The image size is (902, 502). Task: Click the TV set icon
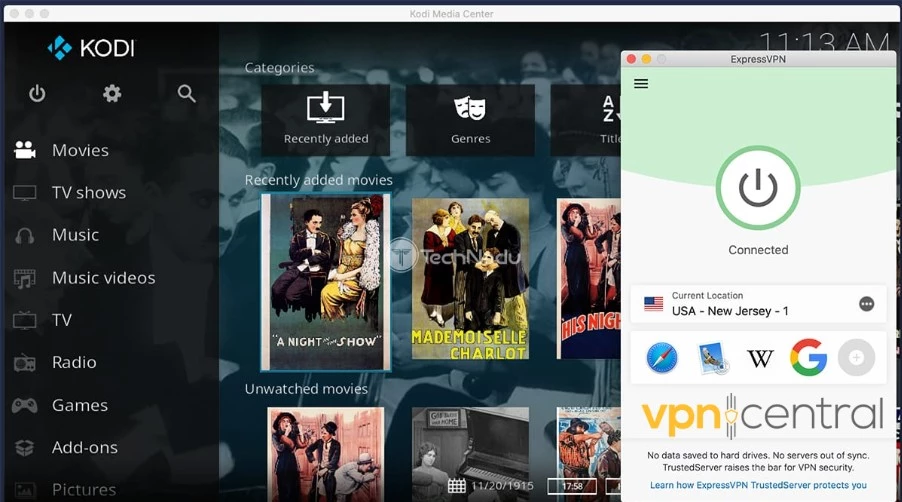(25, 320)
